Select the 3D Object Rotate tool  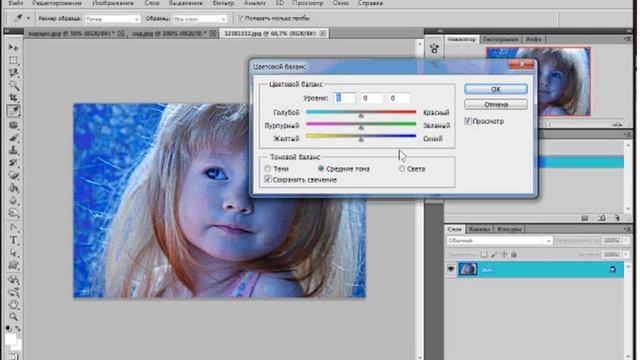(13, 280)
